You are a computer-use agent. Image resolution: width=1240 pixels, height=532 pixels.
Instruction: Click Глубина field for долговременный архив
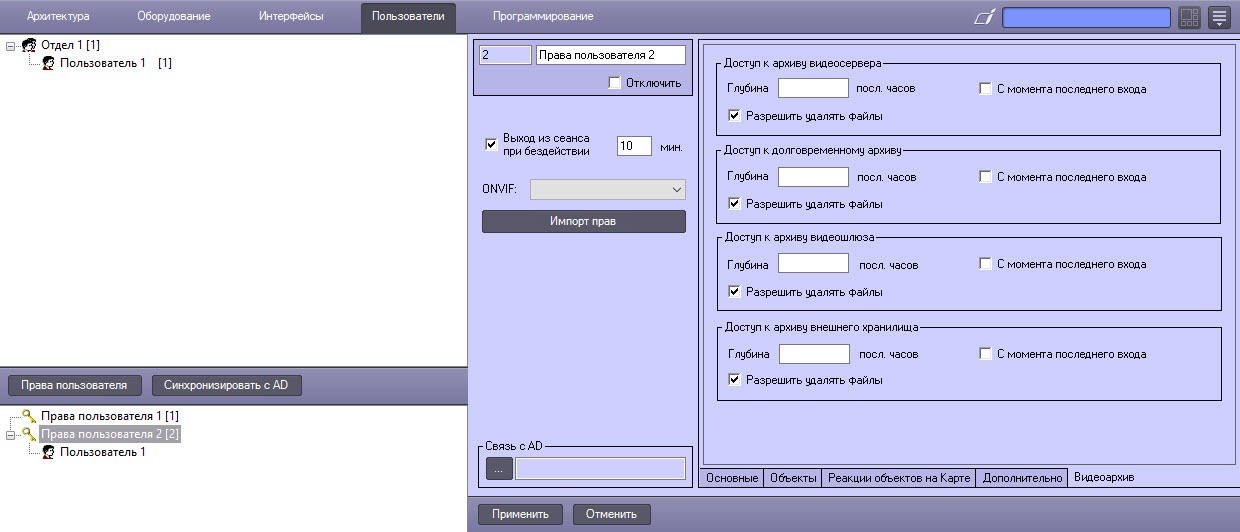pos(813,177)
